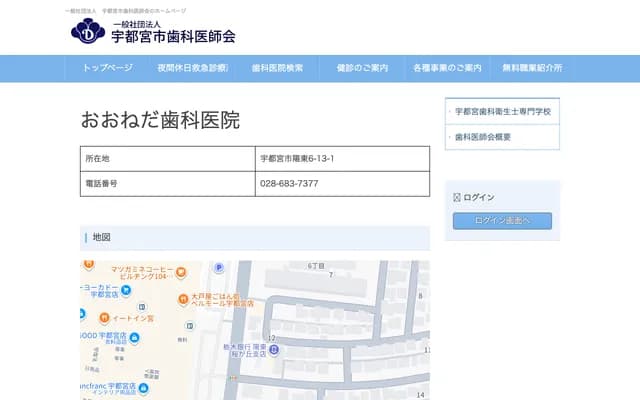Select the 健診のご案内 menu item
The height and width of the screenshot is (400, 640).
(x=362, y=68)
